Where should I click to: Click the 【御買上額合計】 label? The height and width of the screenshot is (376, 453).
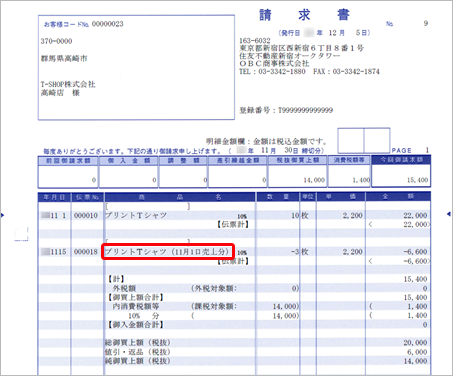[x=135, y=297]
